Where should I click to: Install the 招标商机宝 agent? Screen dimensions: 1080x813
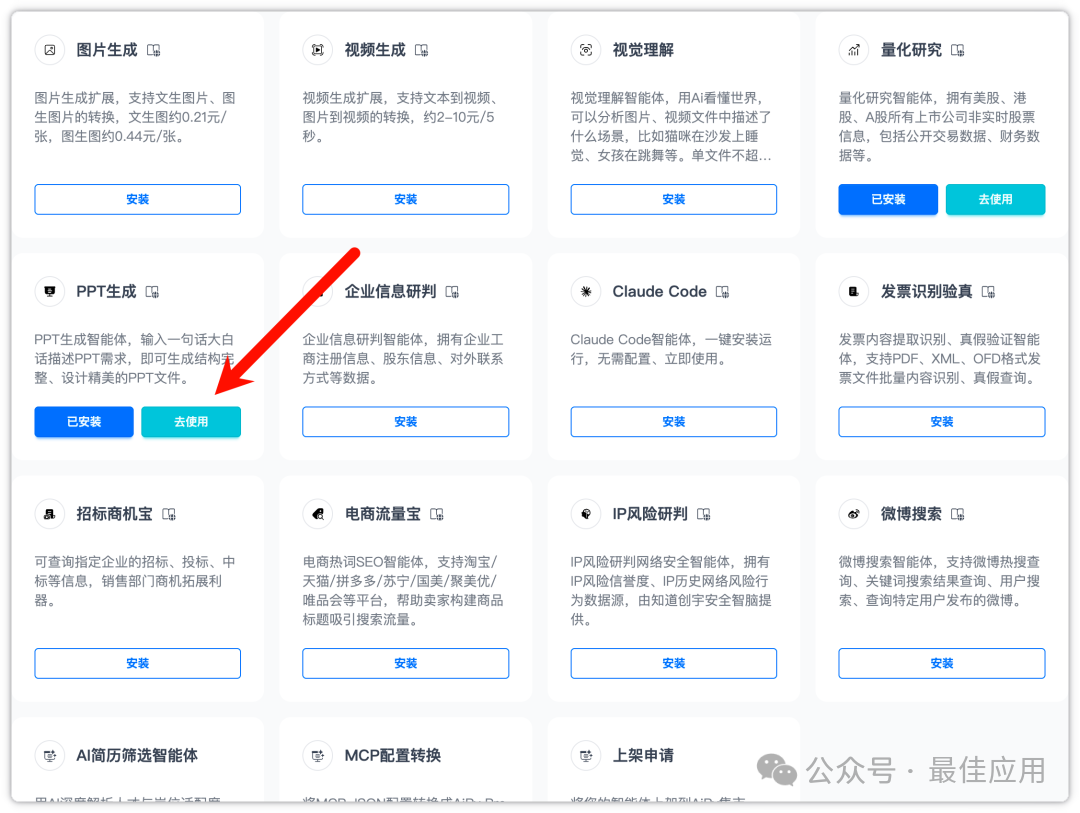tap(138, 663)
